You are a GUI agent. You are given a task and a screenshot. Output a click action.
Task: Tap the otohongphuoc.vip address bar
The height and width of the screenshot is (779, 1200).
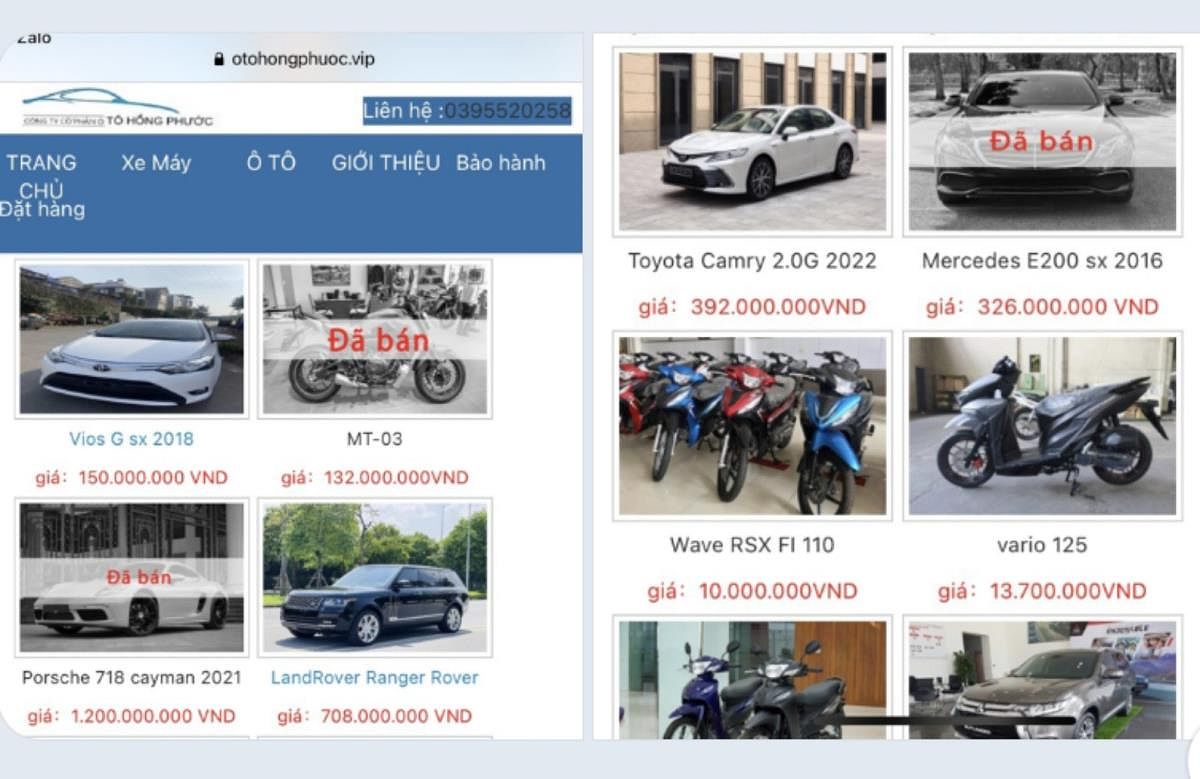tap(294, 59)
